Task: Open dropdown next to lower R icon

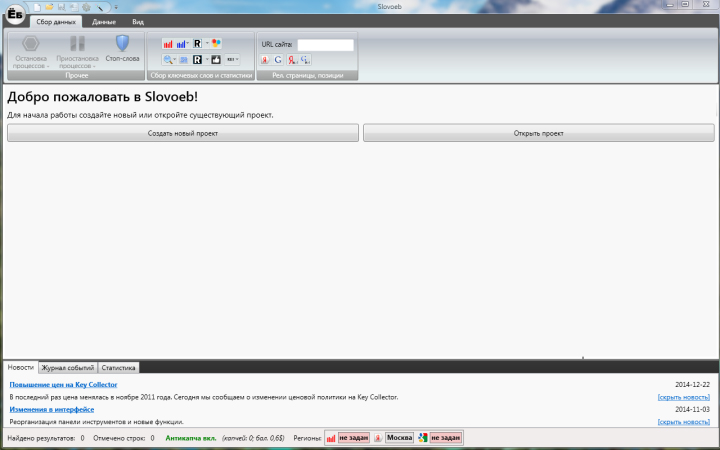Action: 207,59
